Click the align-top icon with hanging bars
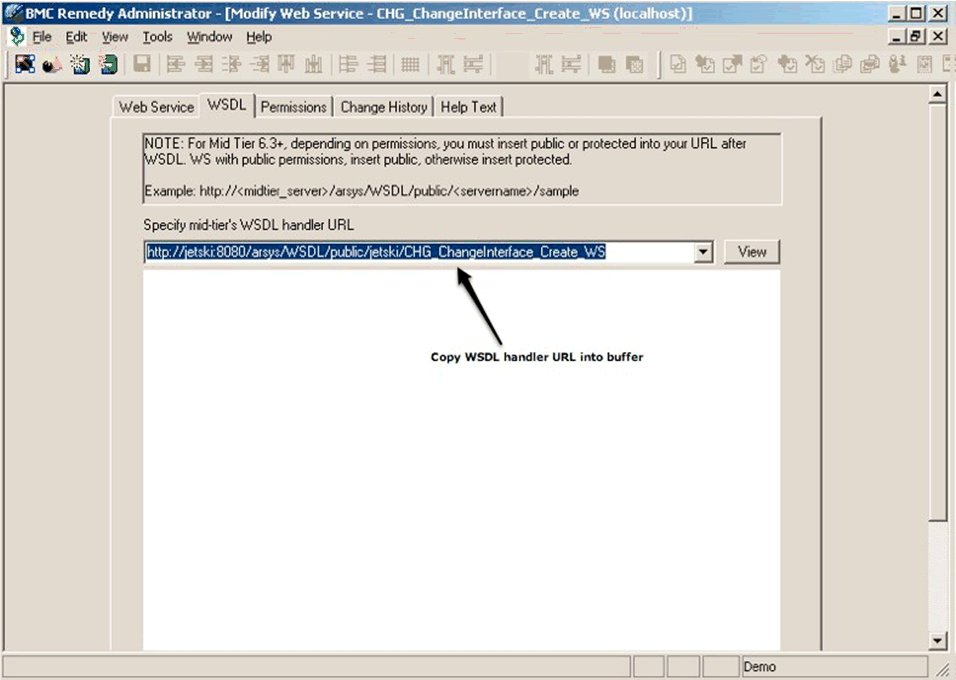This screenshot has width=956, height=680. [286, 64]
